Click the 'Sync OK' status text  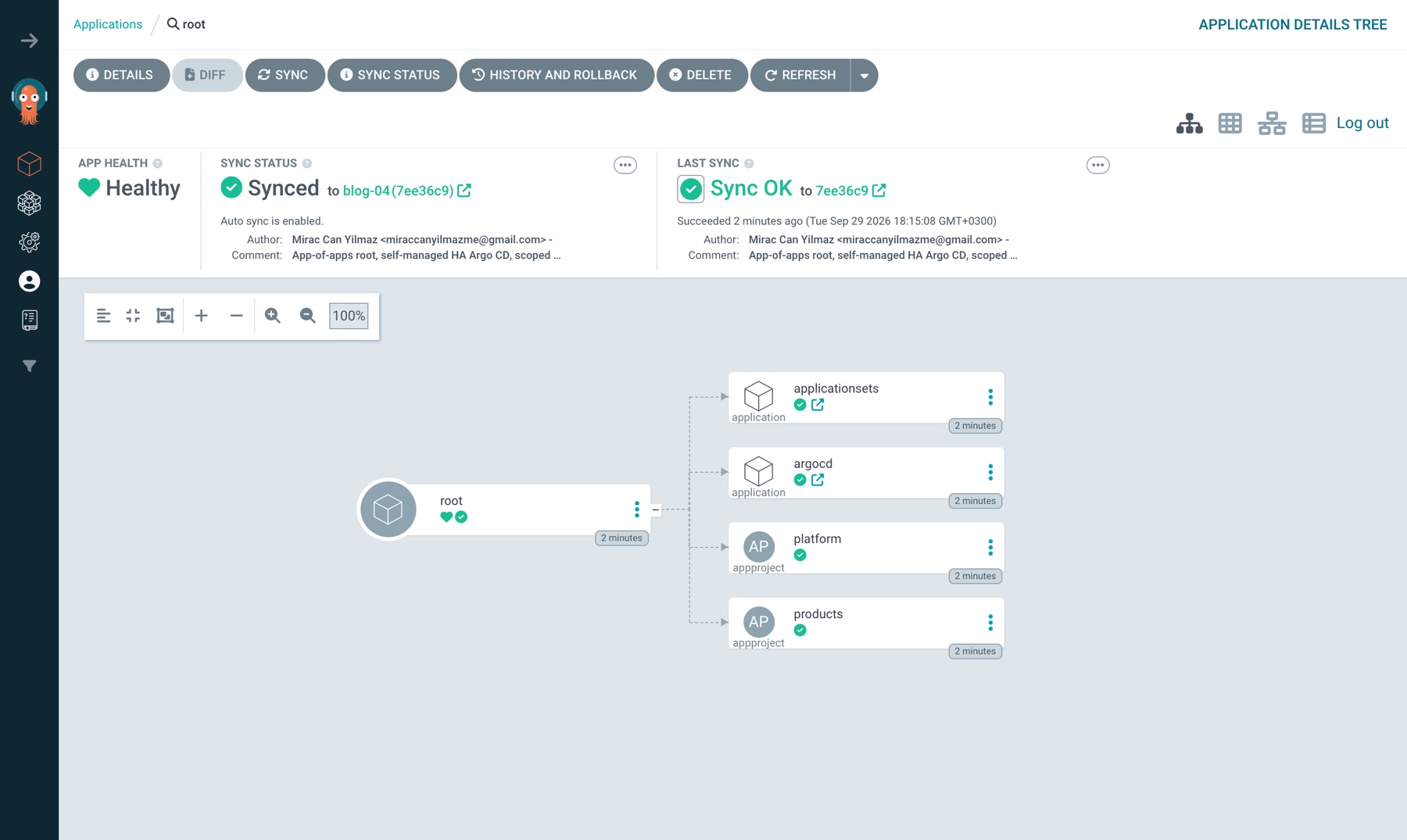[751, 188]
